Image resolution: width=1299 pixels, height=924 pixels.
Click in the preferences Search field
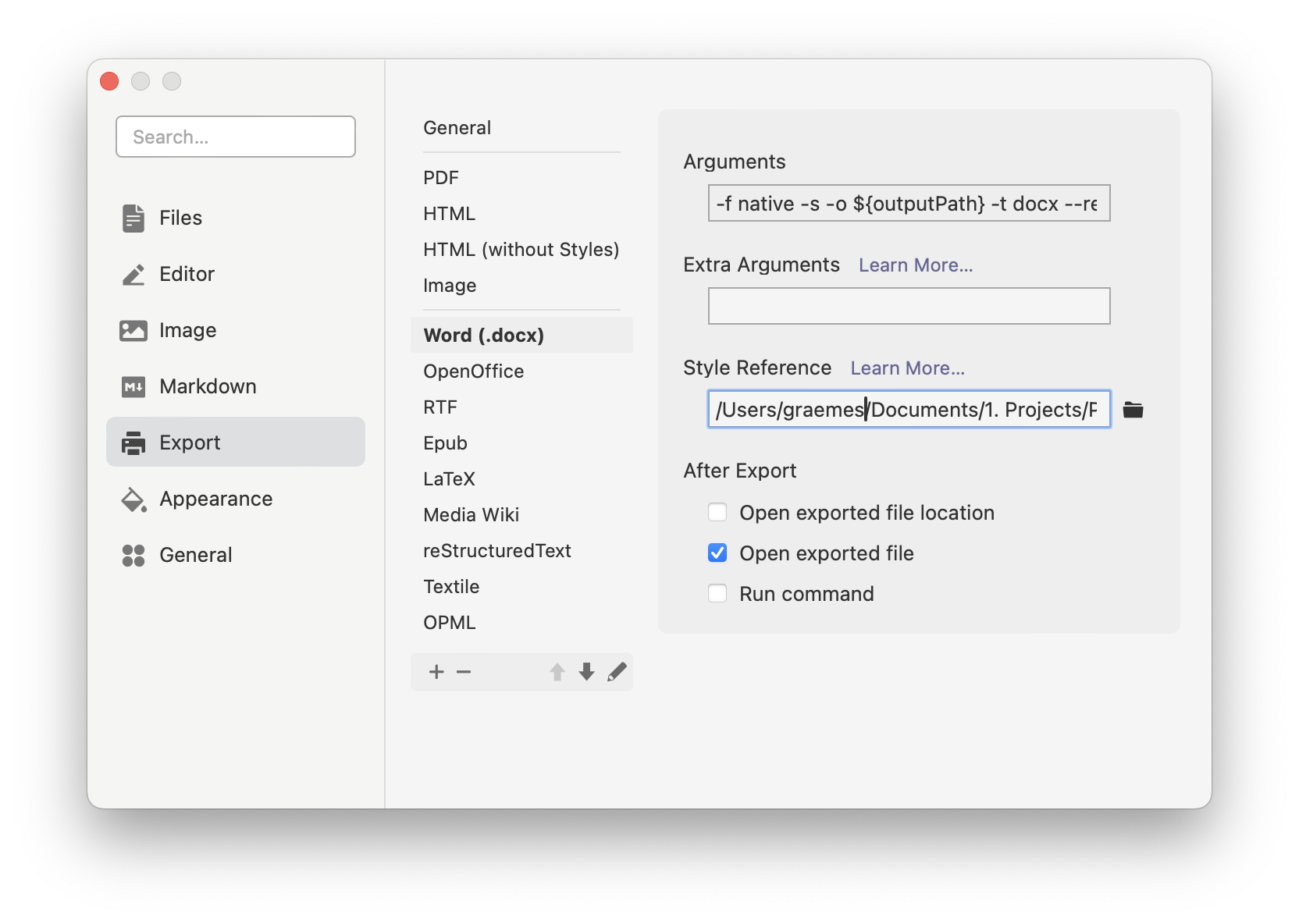click(x=236, y=137)
